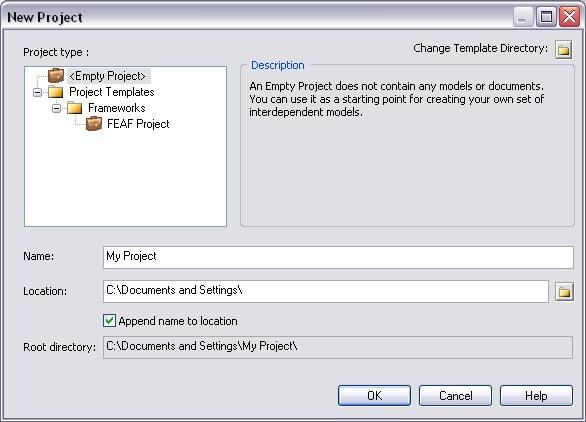
Task: Click the Location path field
Action: point(326,291)
